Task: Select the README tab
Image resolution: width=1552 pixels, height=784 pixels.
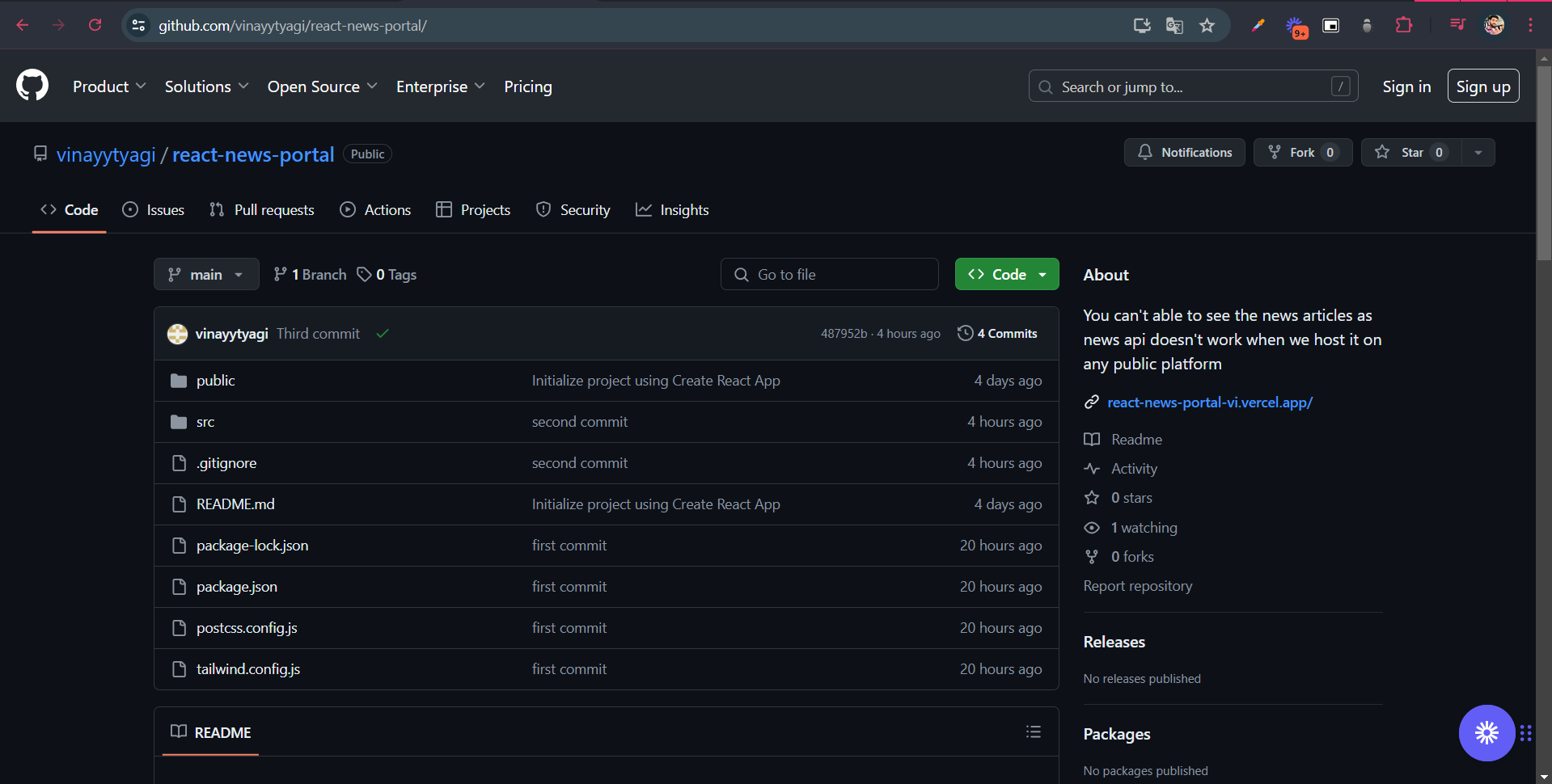Action: pyautogui.click(x=210, y=732)
